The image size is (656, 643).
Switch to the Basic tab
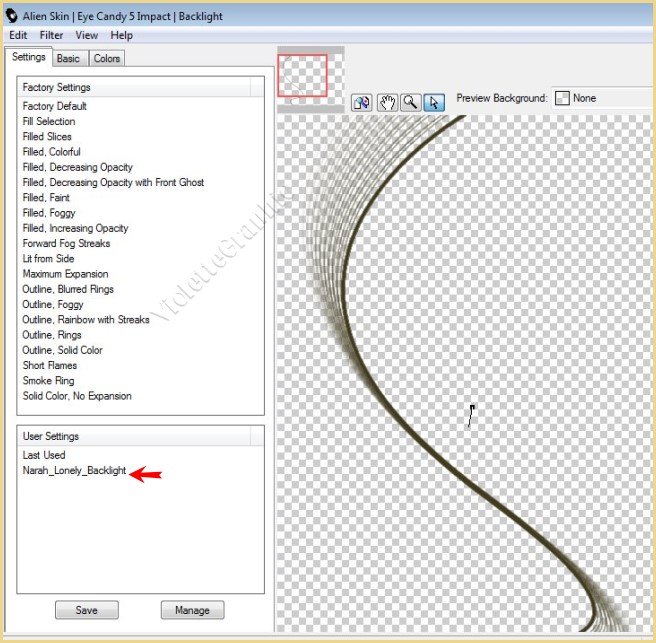(x=68, y=59)
